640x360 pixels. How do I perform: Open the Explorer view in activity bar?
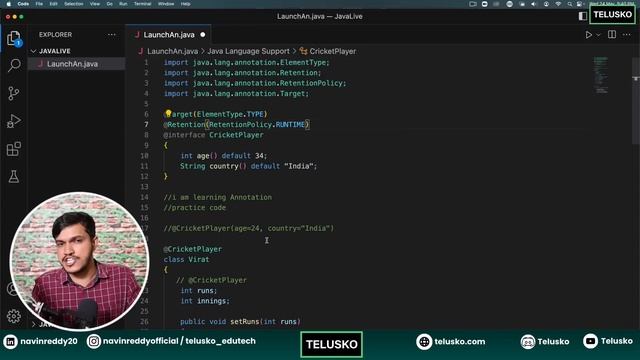click(x=14, y=39)
